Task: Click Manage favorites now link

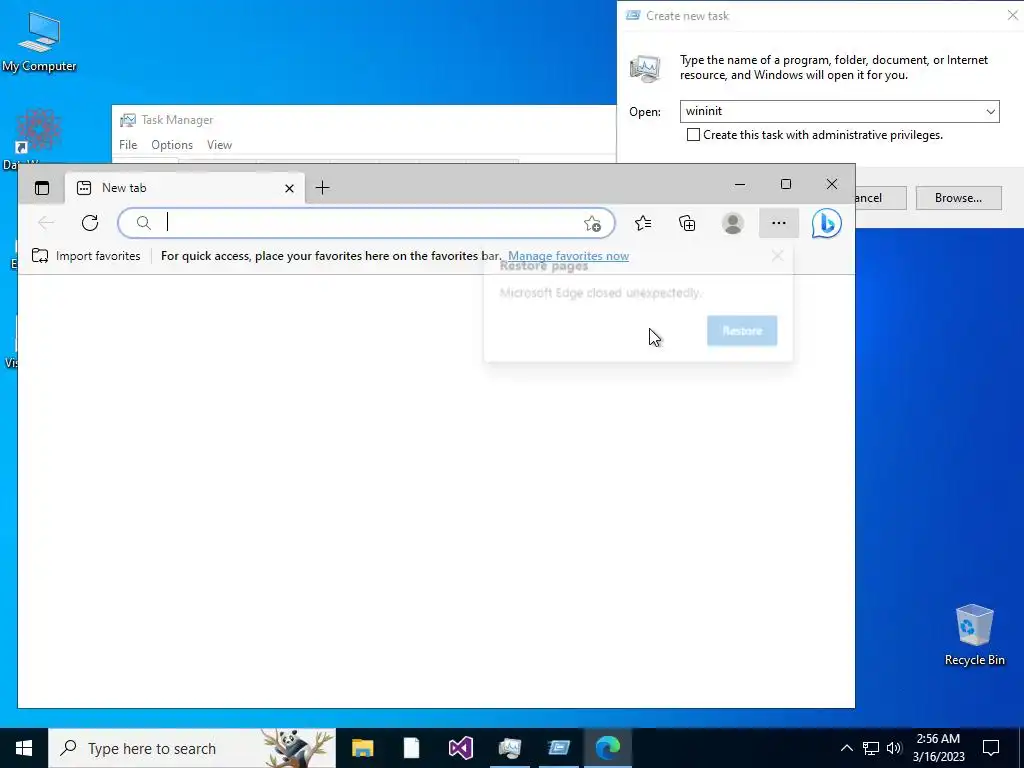Action: [569, 256]
